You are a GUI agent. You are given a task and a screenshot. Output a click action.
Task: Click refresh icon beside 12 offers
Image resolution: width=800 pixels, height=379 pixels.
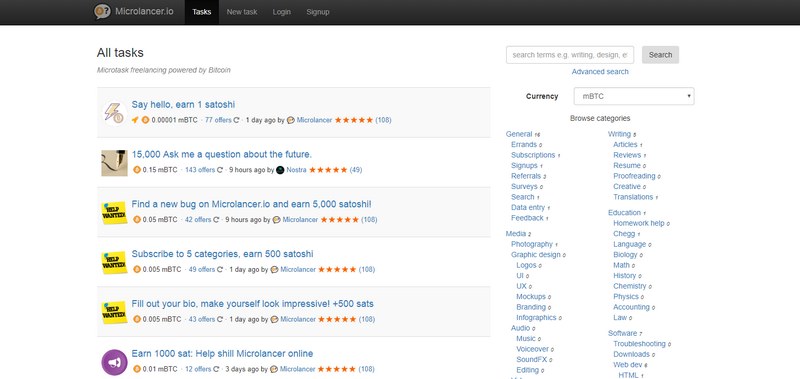(216, 369)
